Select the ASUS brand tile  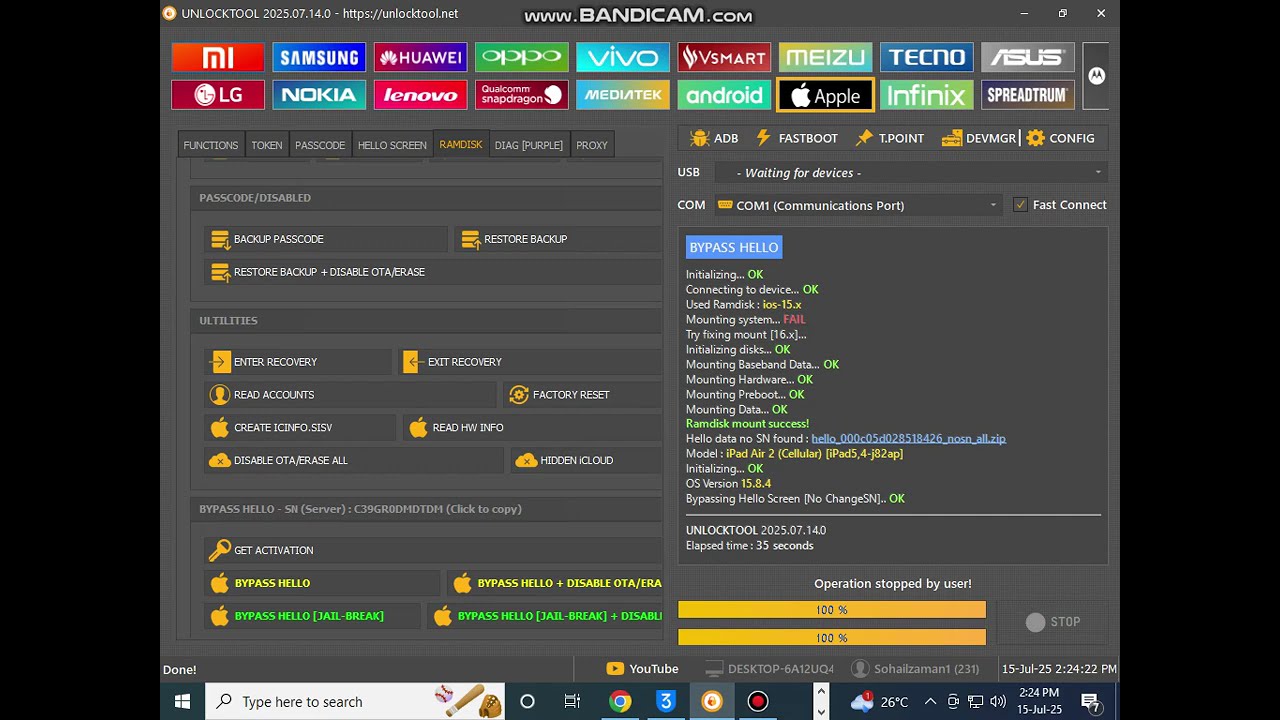coord(1027,57)
